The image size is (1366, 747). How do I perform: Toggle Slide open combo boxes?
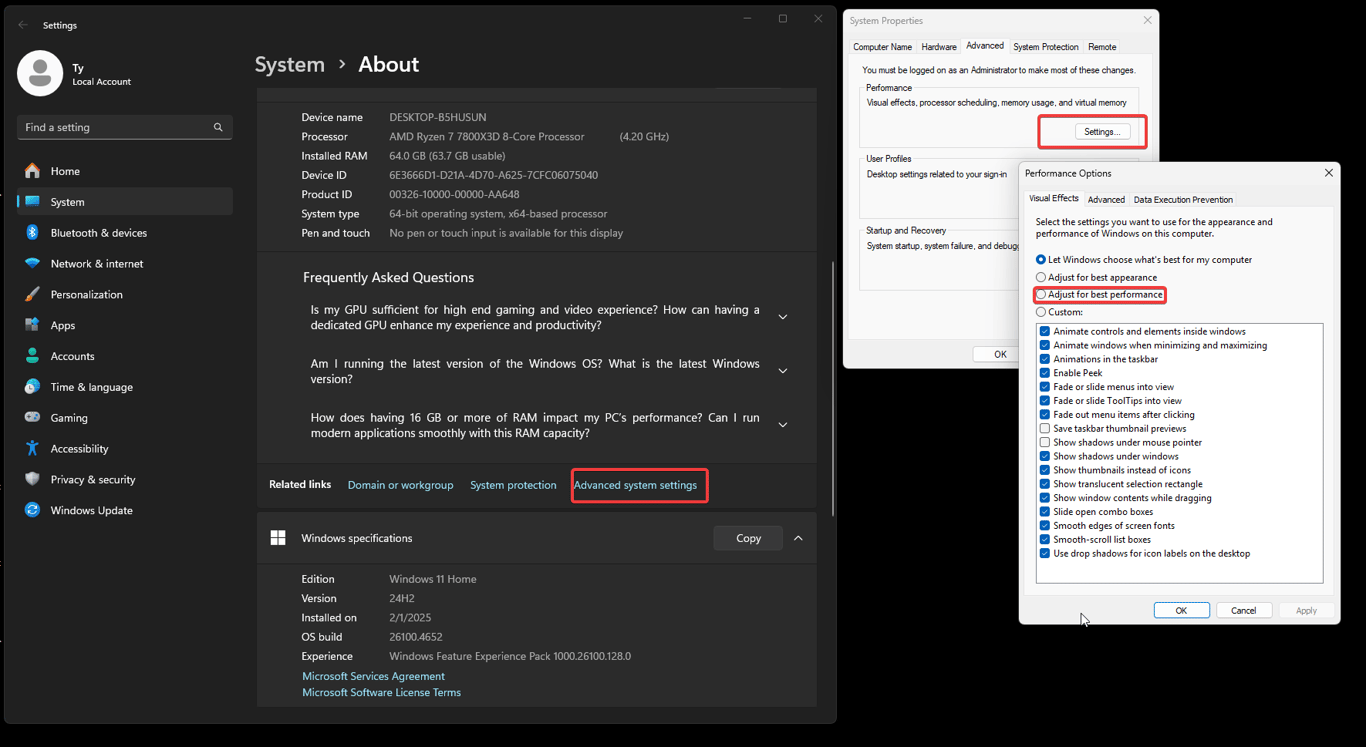(1045, 512)
